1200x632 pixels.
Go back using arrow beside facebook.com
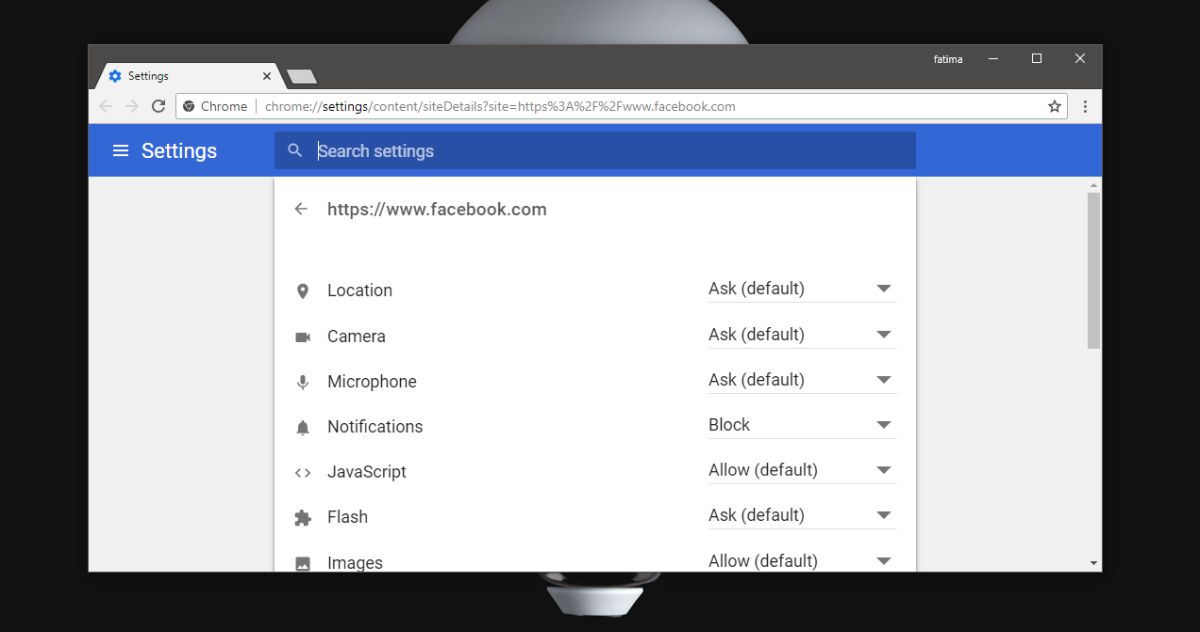pyautogui.click(x=301, y=209)
